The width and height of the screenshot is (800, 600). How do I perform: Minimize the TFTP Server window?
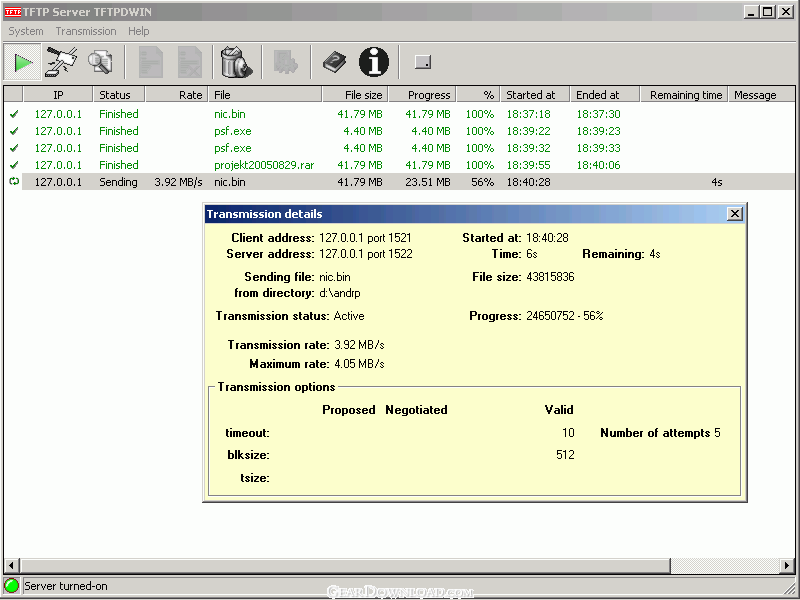pyautogui.click(x=750, y=12)
